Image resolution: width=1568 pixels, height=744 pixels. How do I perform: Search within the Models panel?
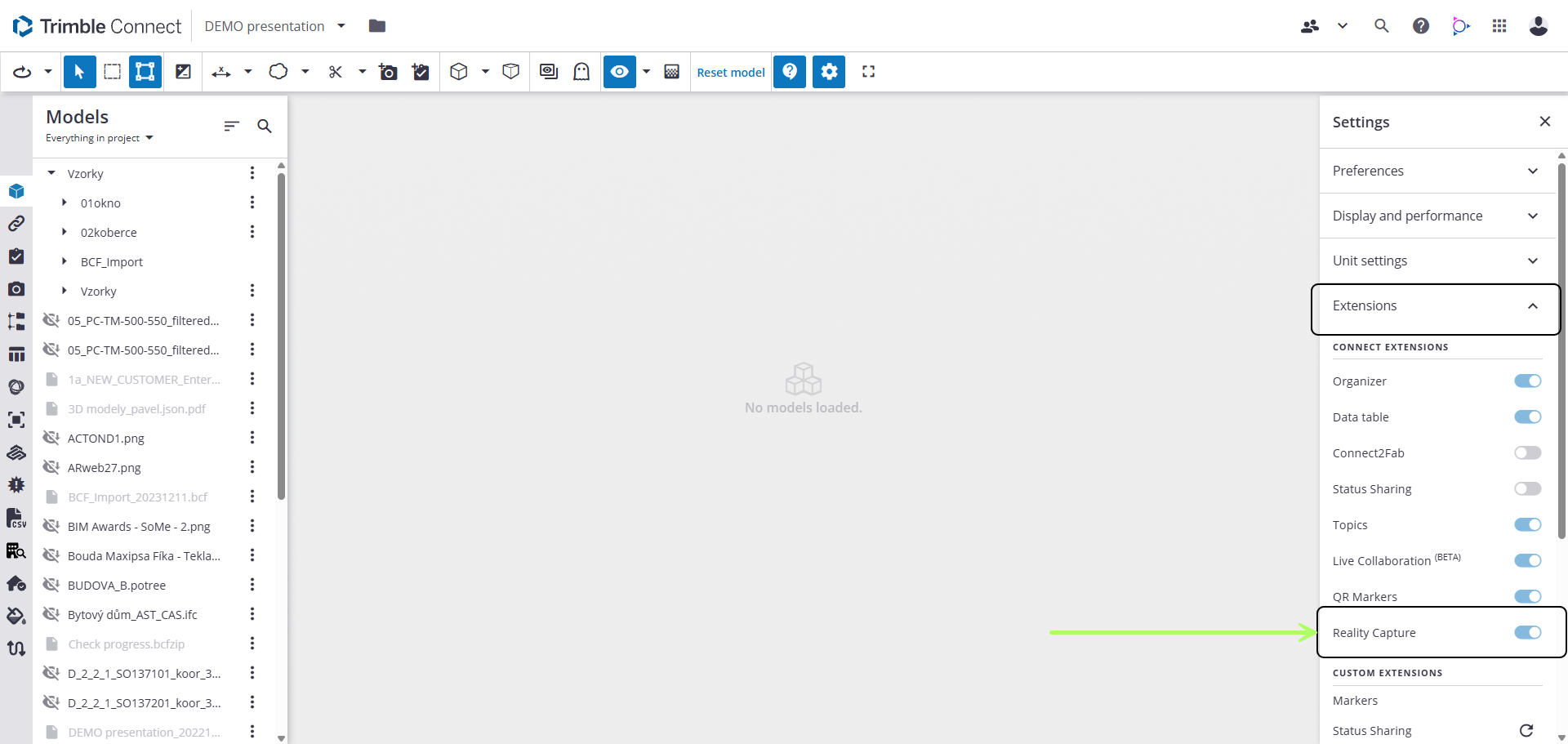coord(264,126)
